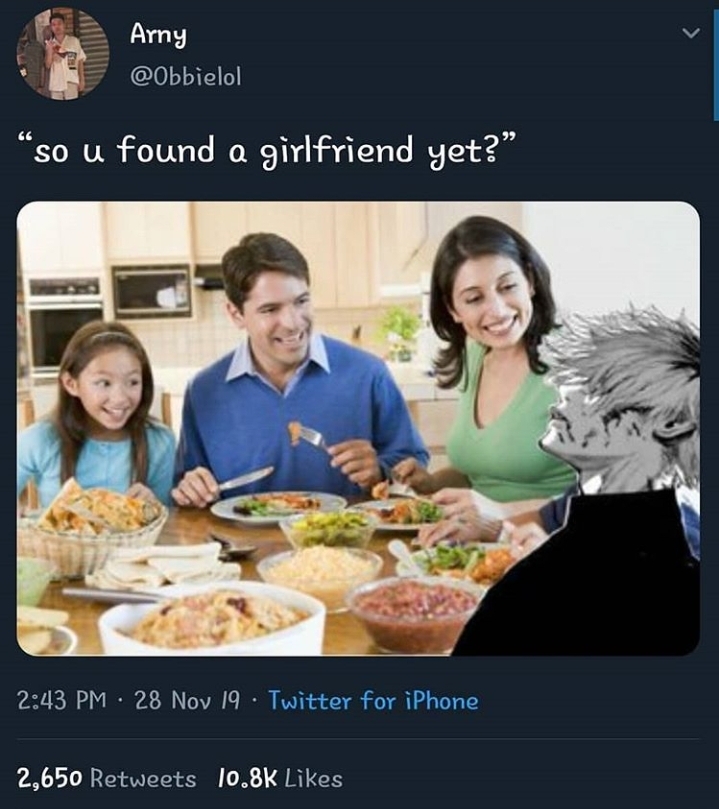Image resolution: width=719 pixels, height=809 pixels.
Task: Click the 2:43 PM timestamp
Action: coord(62,701)
